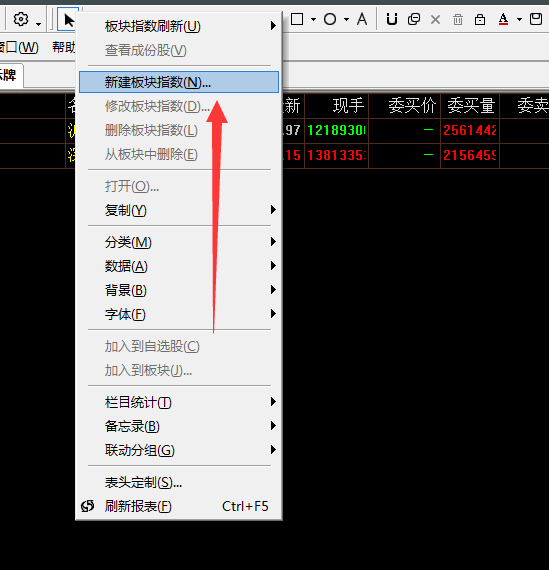The image size is (549, 570).
Task: Open the 备忘录(B) submenu
Action: [179, 426]
